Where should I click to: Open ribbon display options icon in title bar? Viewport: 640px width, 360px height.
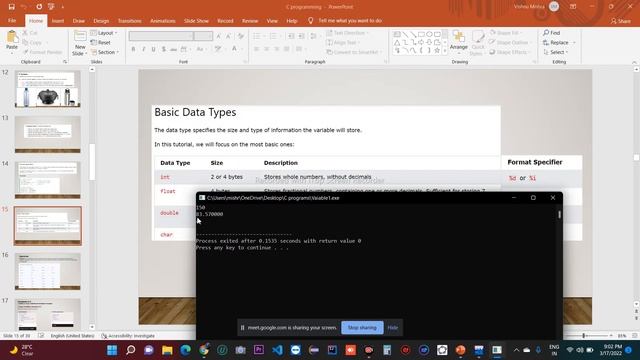click(x=573, y=7)
